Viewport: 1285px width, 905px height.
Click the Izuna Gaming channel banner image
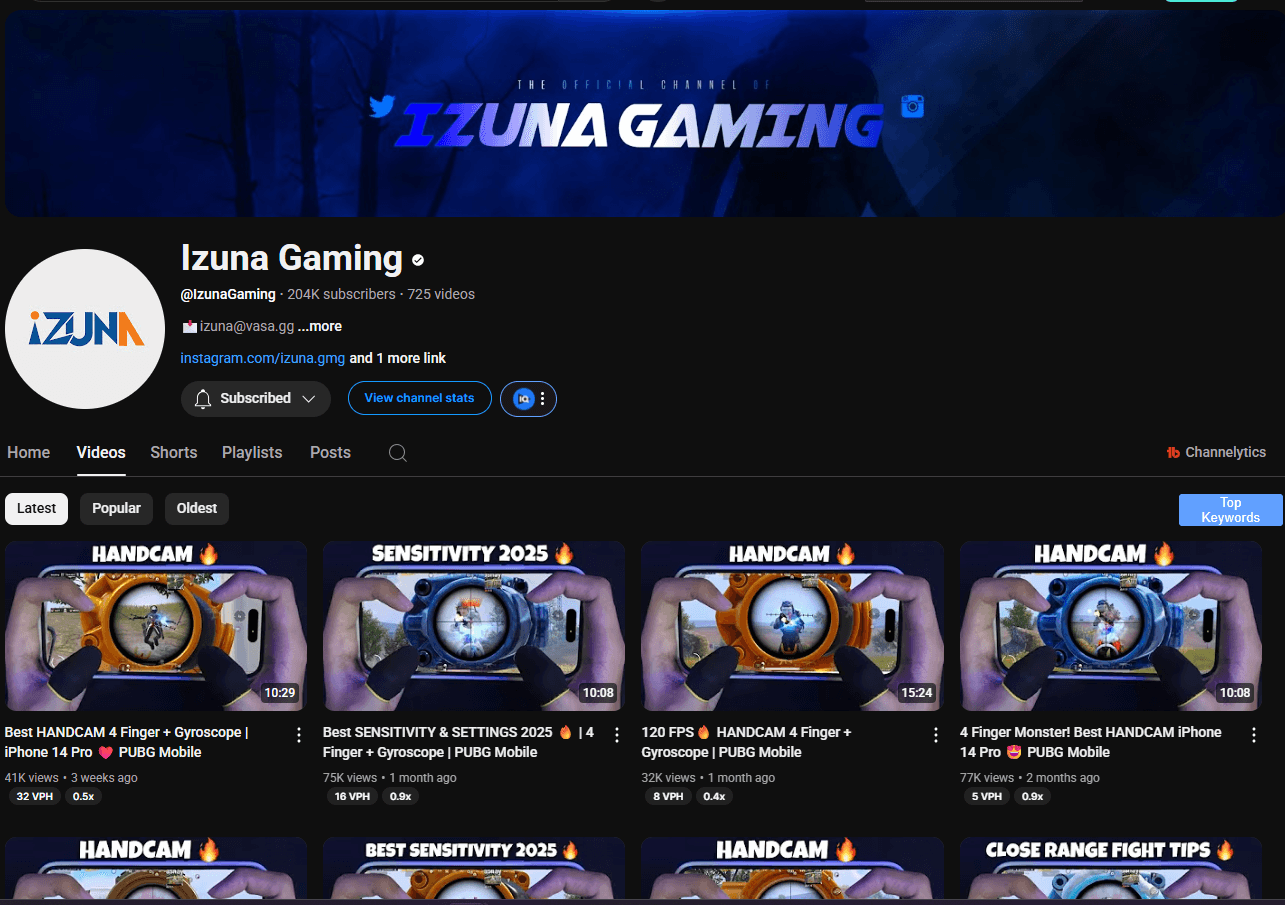coord(645,113)
